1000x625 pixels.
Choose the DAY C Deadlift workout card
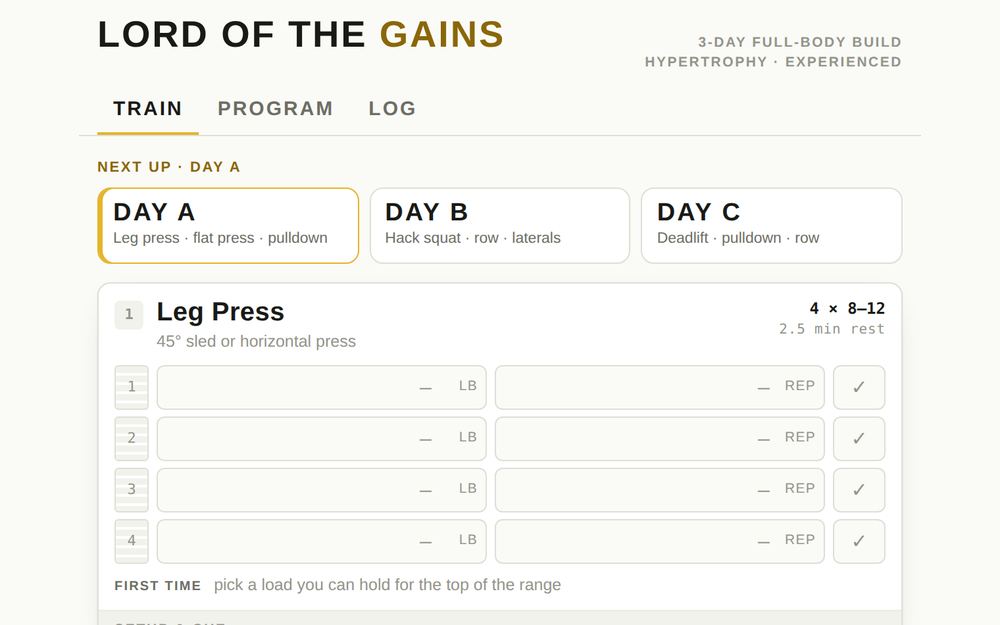tap(772, 226)
